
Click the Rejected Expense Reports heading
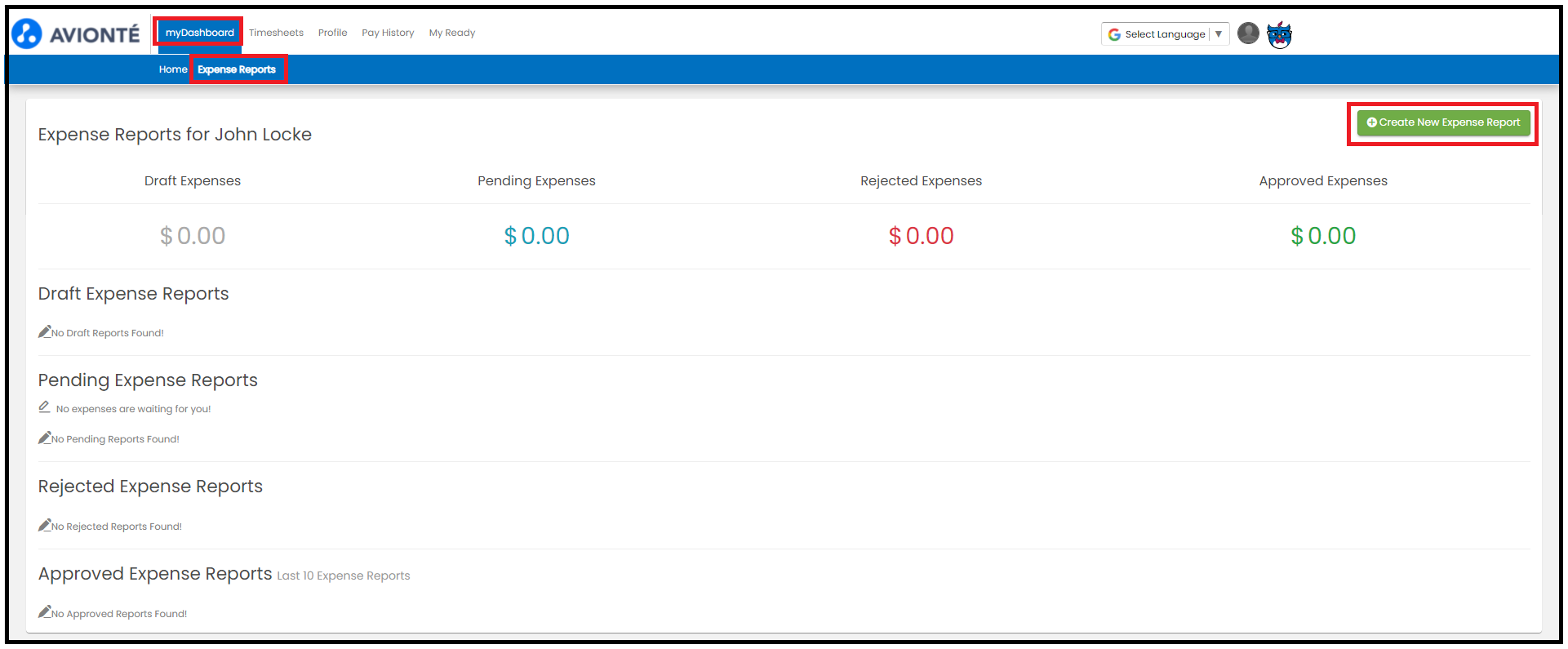click(x=150, y=487)
